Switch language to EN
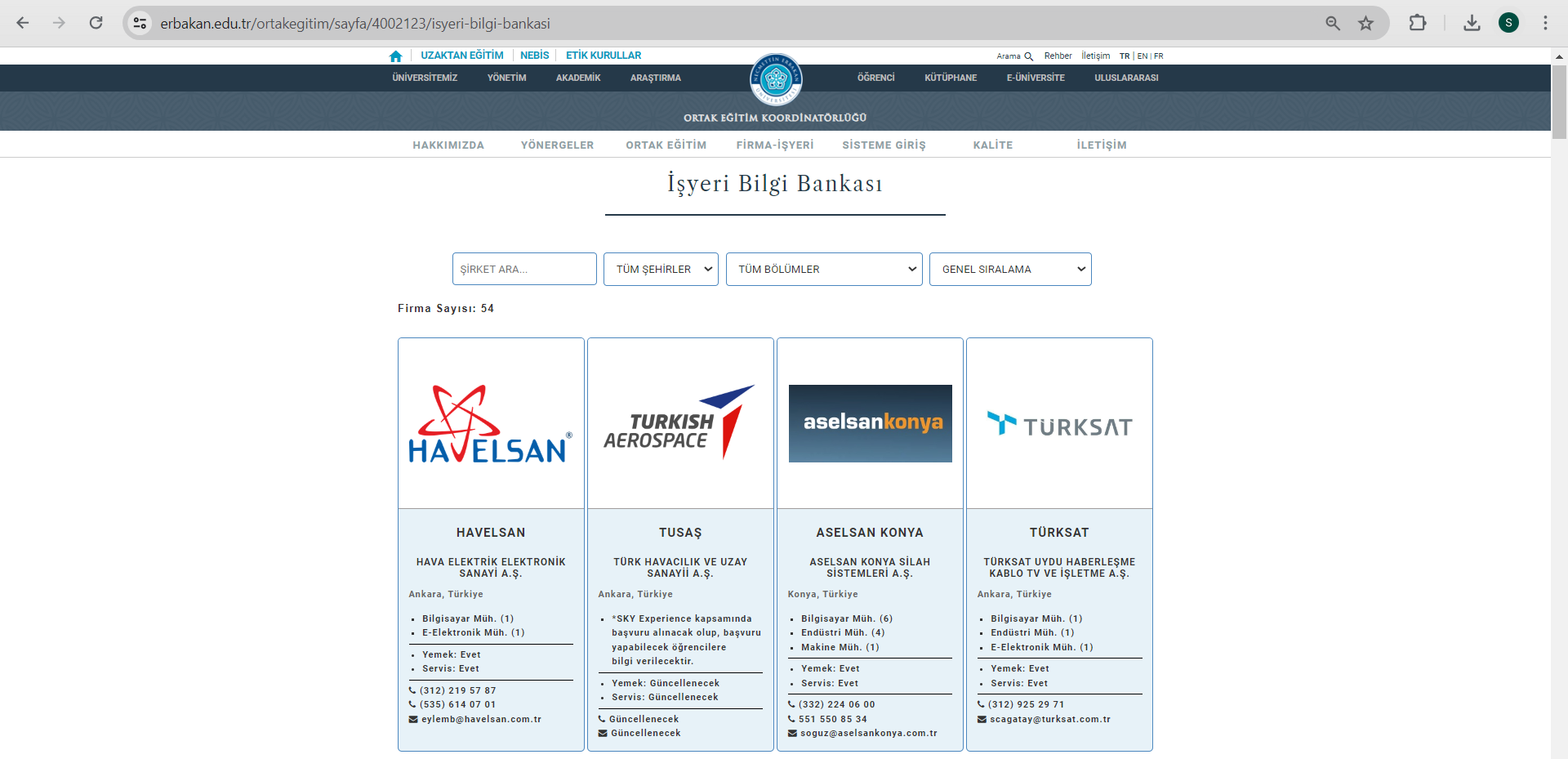Screen dimensions: 1568x759 (1142, 56)
